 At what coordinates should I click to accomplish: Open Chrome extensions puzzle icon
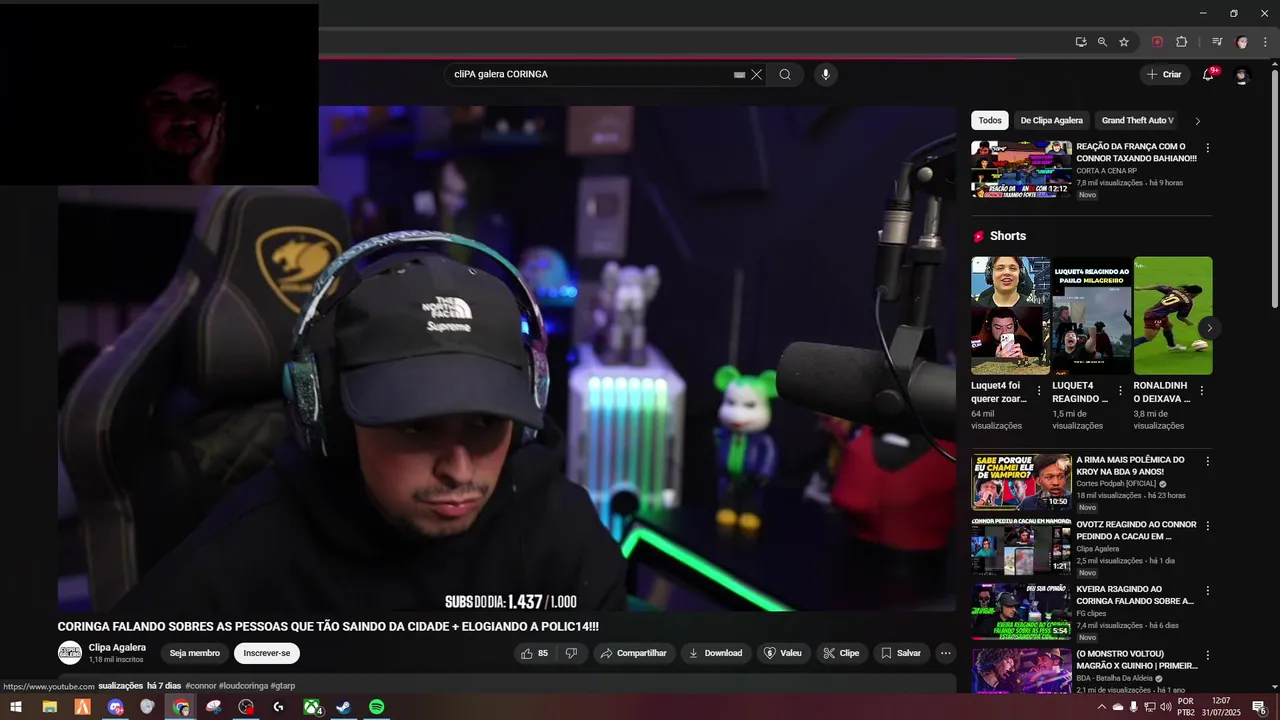point(1181,42)
